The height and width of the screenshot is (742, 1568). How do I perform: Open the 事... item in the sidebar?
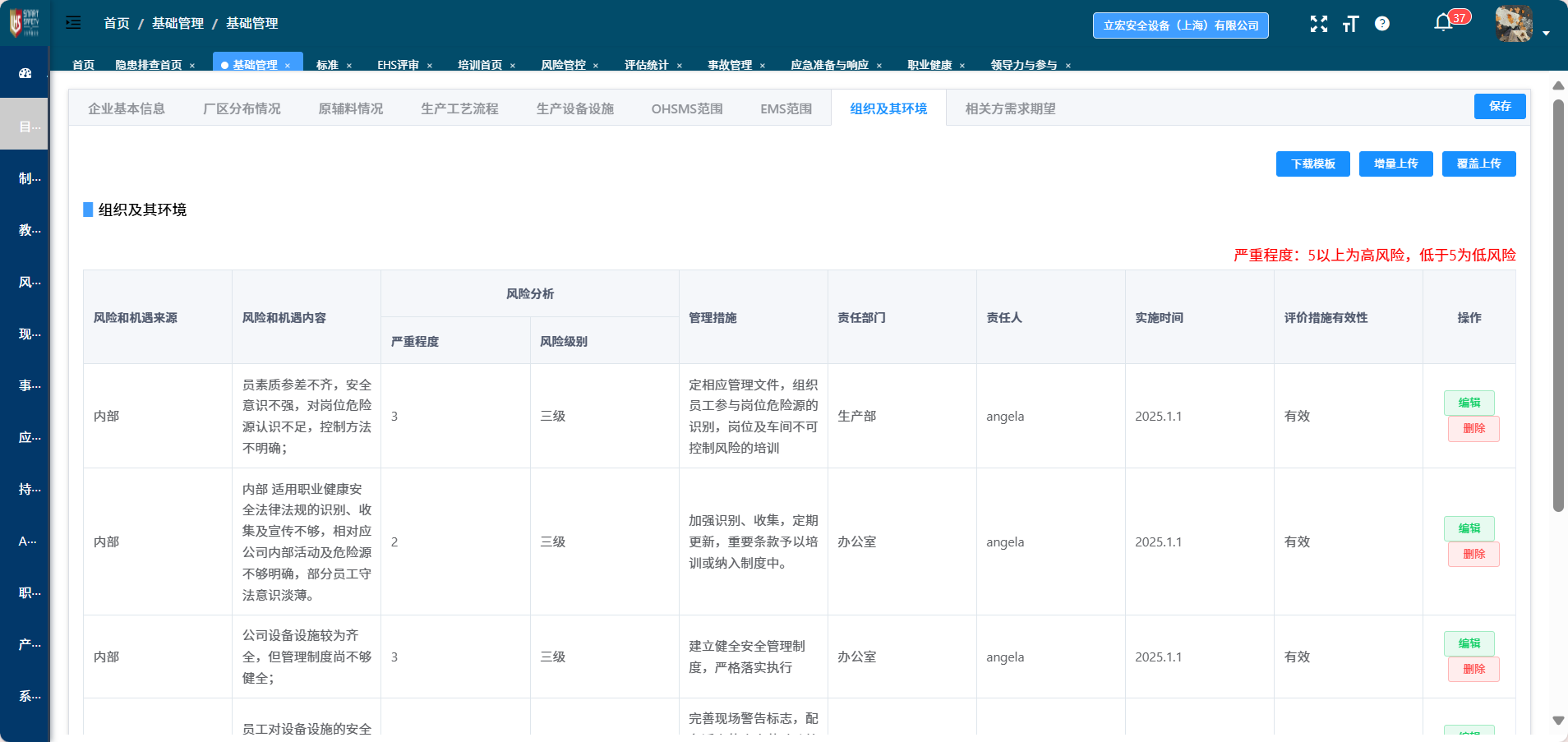[30, 385]
